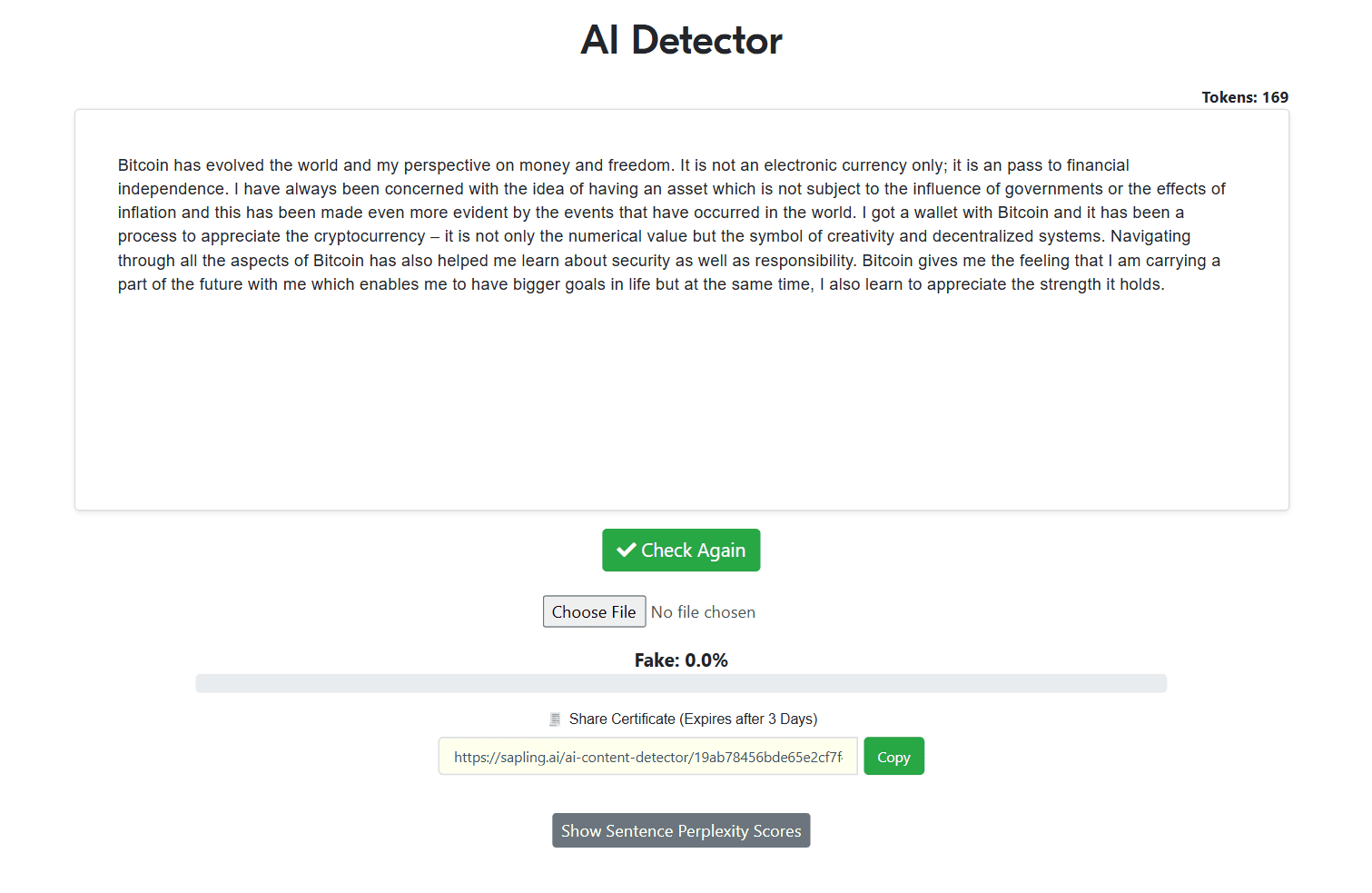Select the sapling.ai certificate URL field
This screenshot has height=893, width=1372.
pos(647,756)
